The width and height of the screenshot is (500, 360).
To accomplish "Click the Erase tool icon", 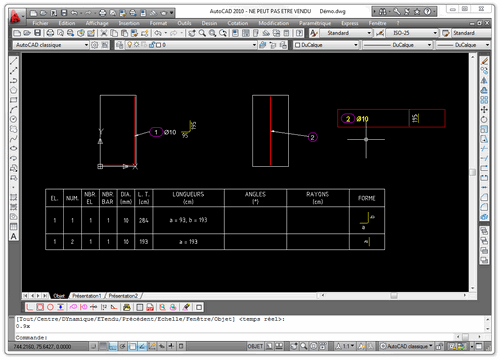I will 484,61.
